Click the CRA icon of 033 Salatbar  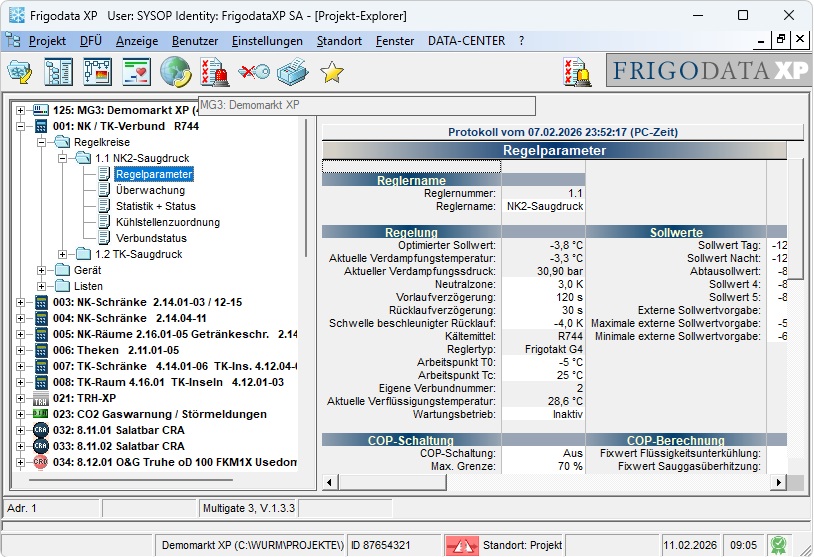click(x=40, y=446)
